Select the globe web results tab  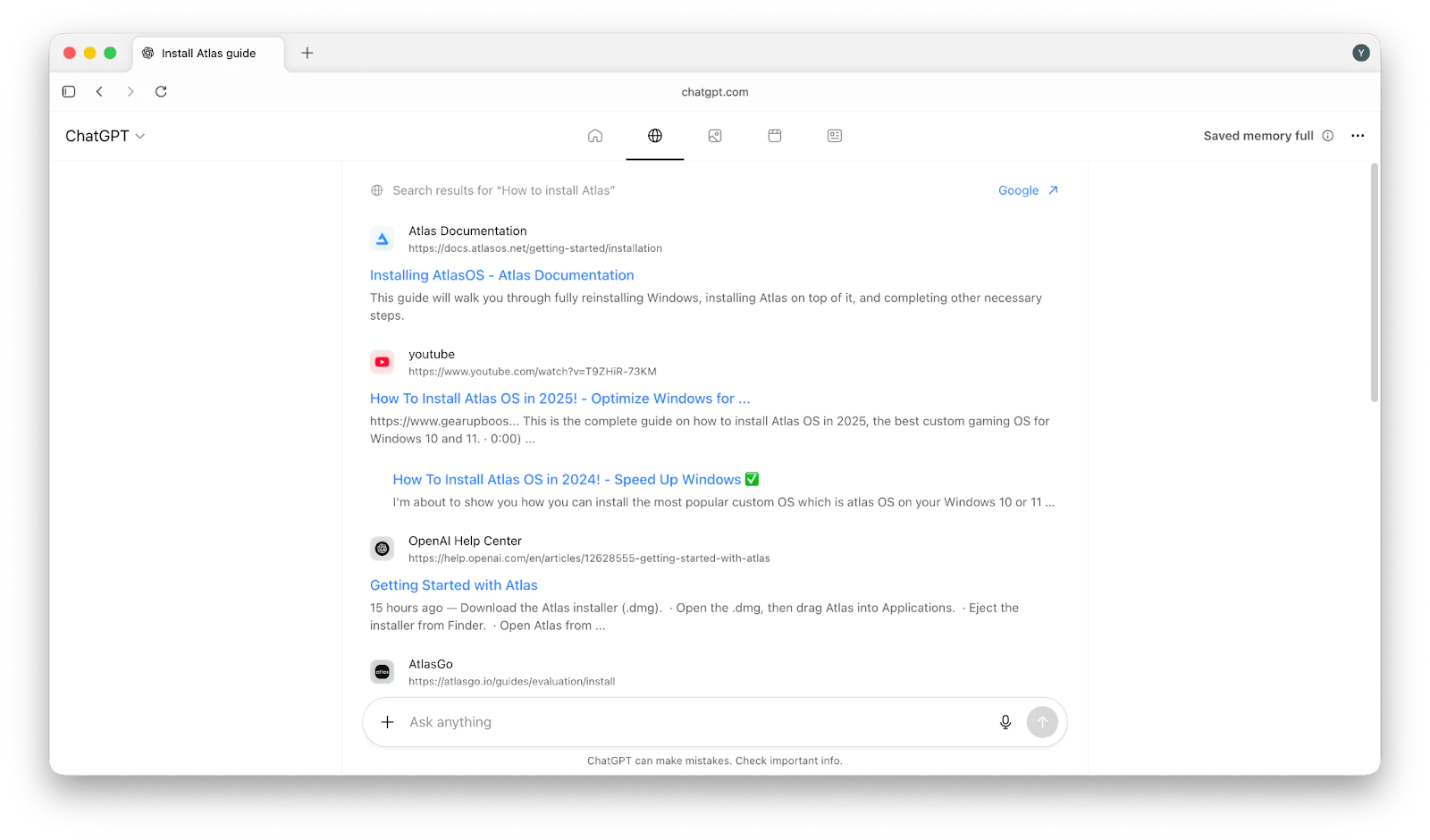tap(655, 136)
